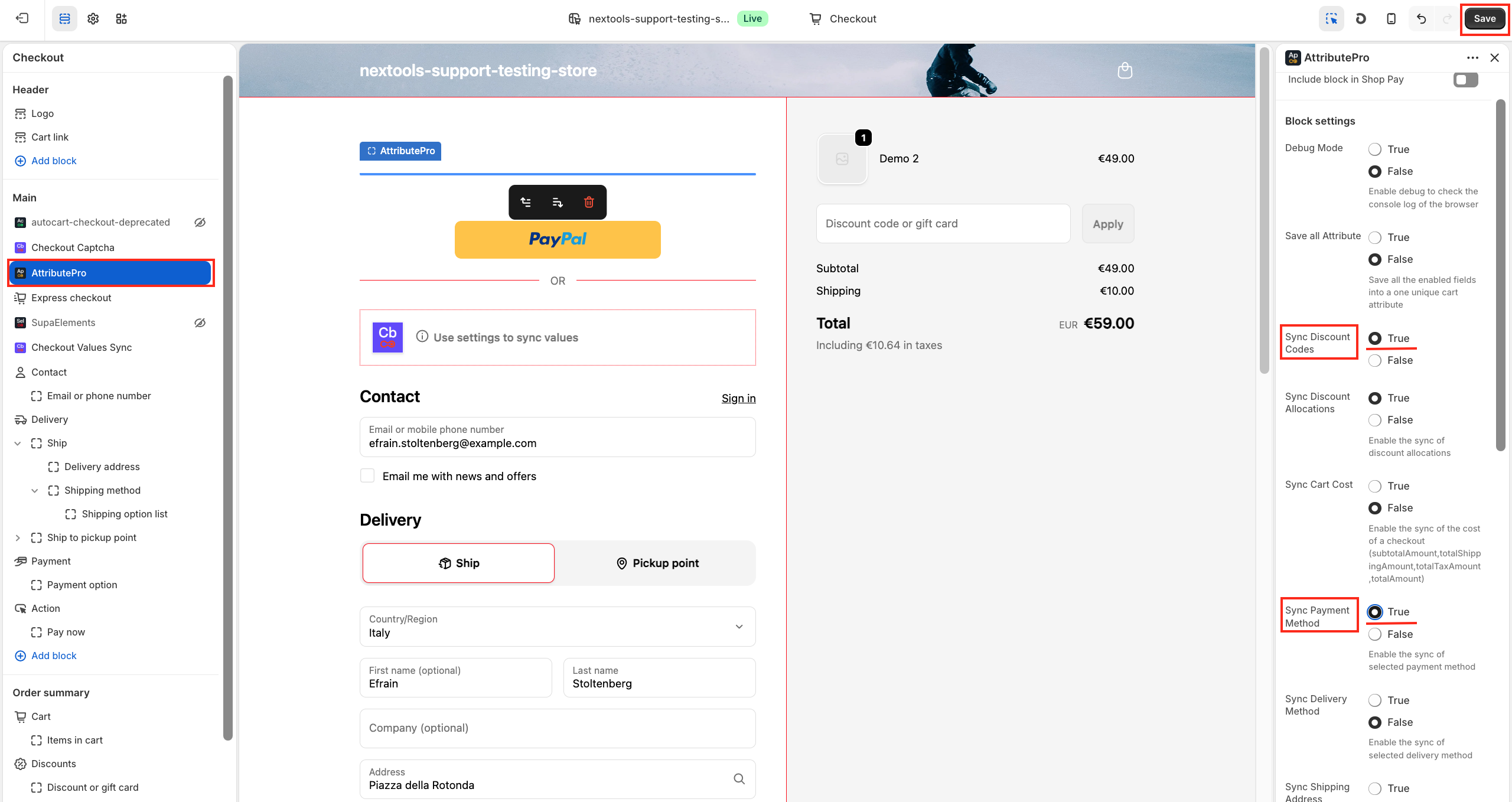The width and height of the screenshot is (1512, 802).
Task: Collapse the Ship tree item
Action: pyautogui.click(x=18, y=443)
